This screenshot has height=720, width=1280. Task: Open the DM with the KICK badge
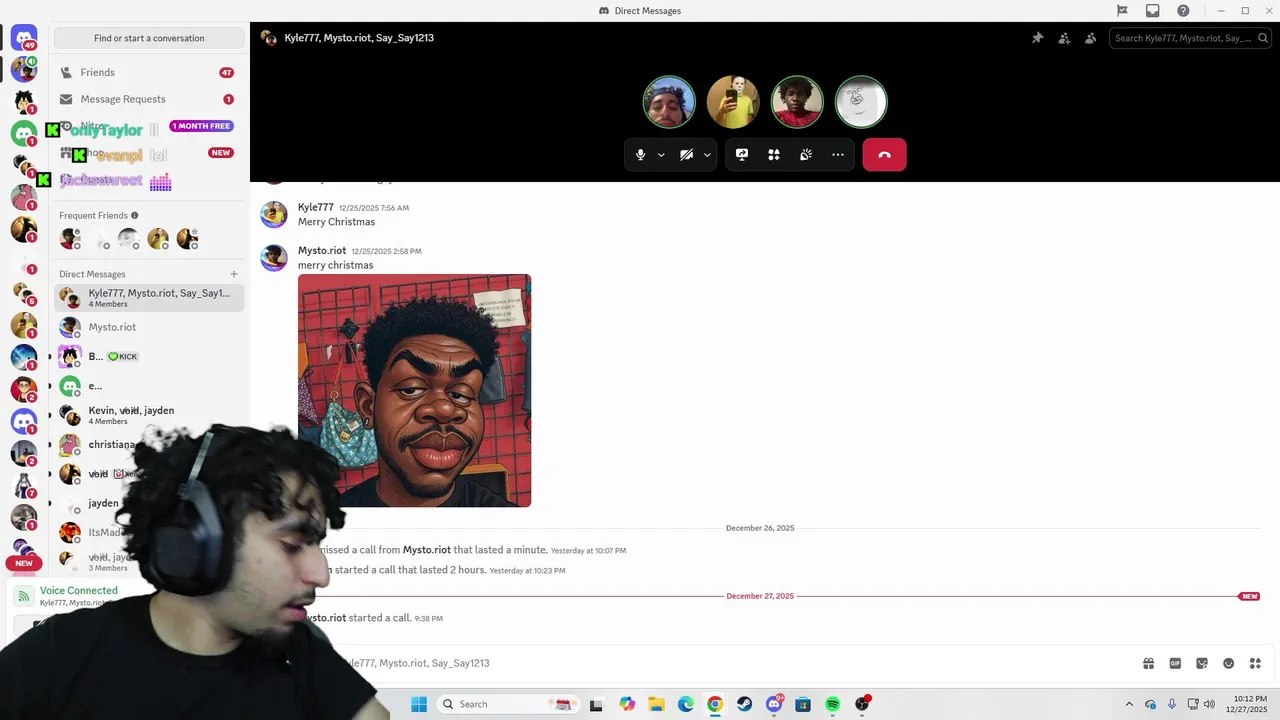(x=149, y=356)
